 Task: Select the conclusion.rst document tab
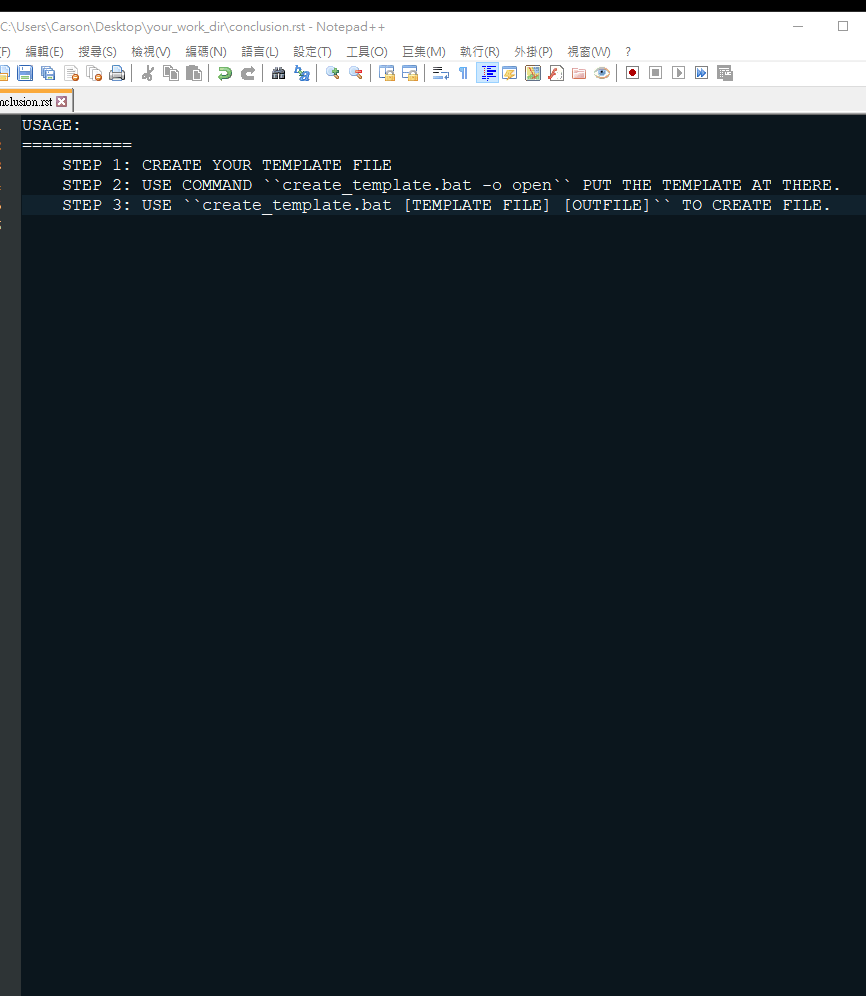tap(25, 100)
